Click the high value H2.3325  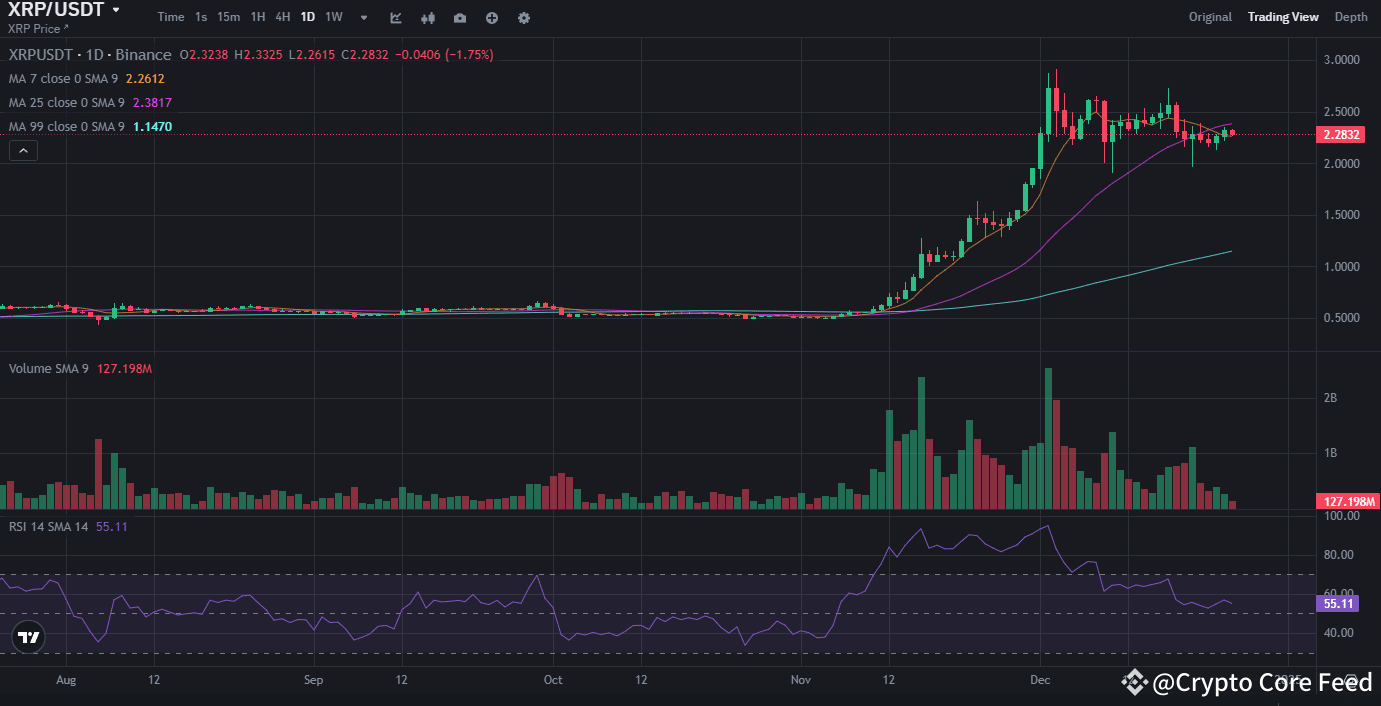[259, 55]
